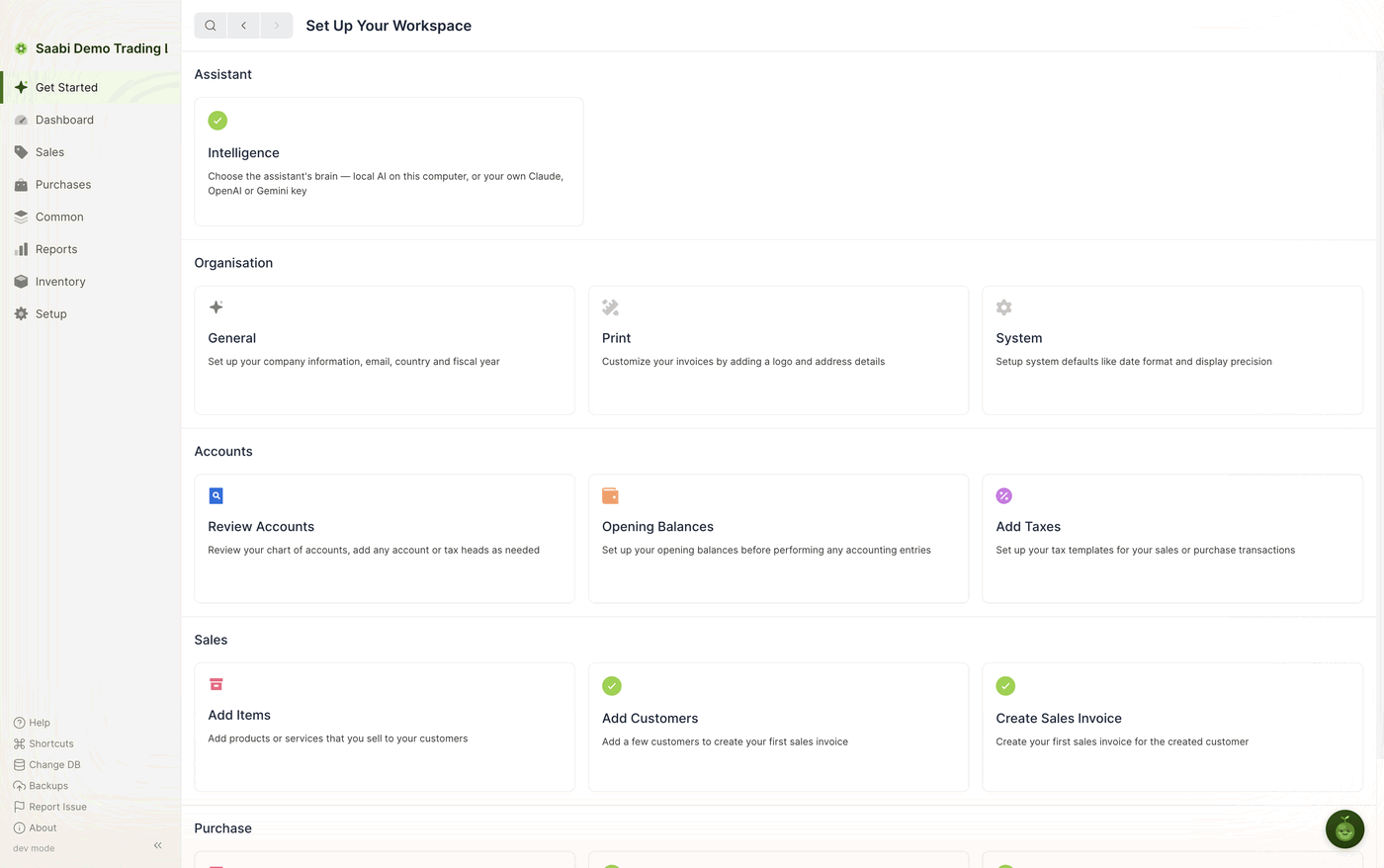Click the Inventory box icon

click(21, 282)
